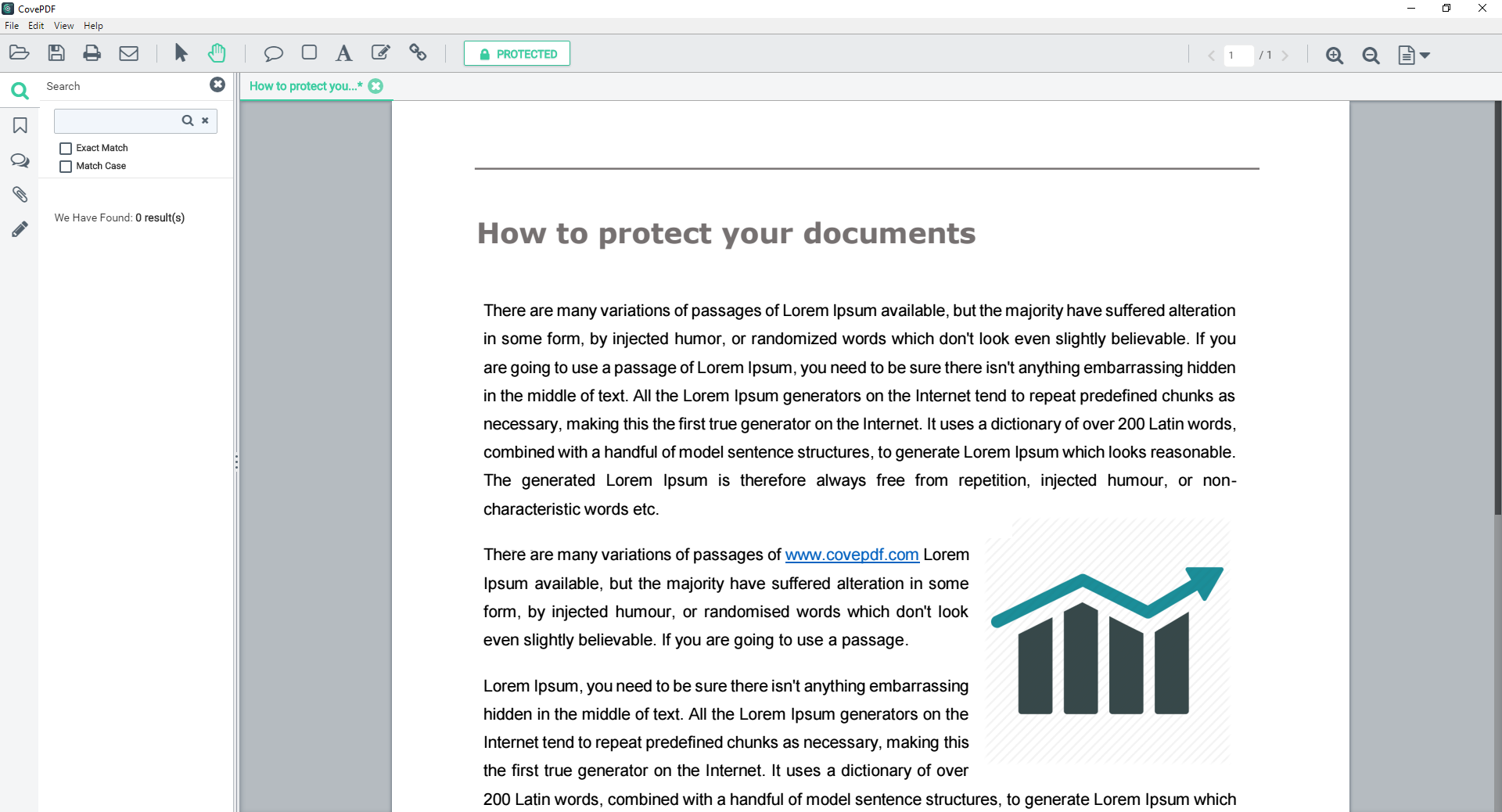1502x812 pixels.
Task: Click the '0 result(s)' text
Action: tap(160, 217)
